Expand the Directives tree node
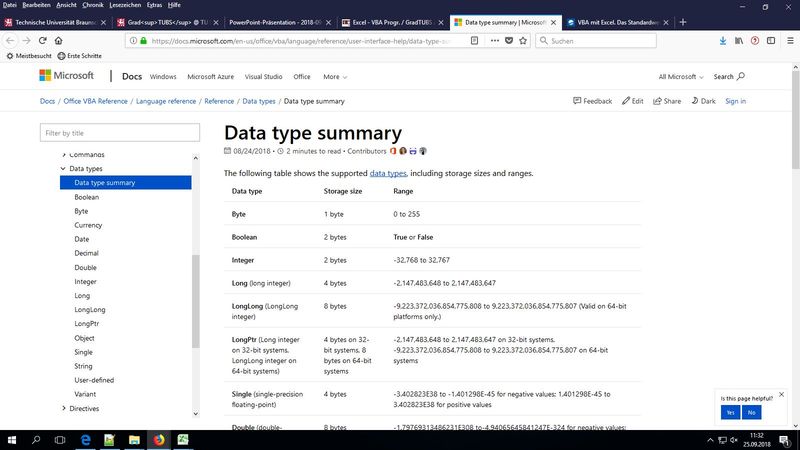800x450 pixels. pos(64,408)
